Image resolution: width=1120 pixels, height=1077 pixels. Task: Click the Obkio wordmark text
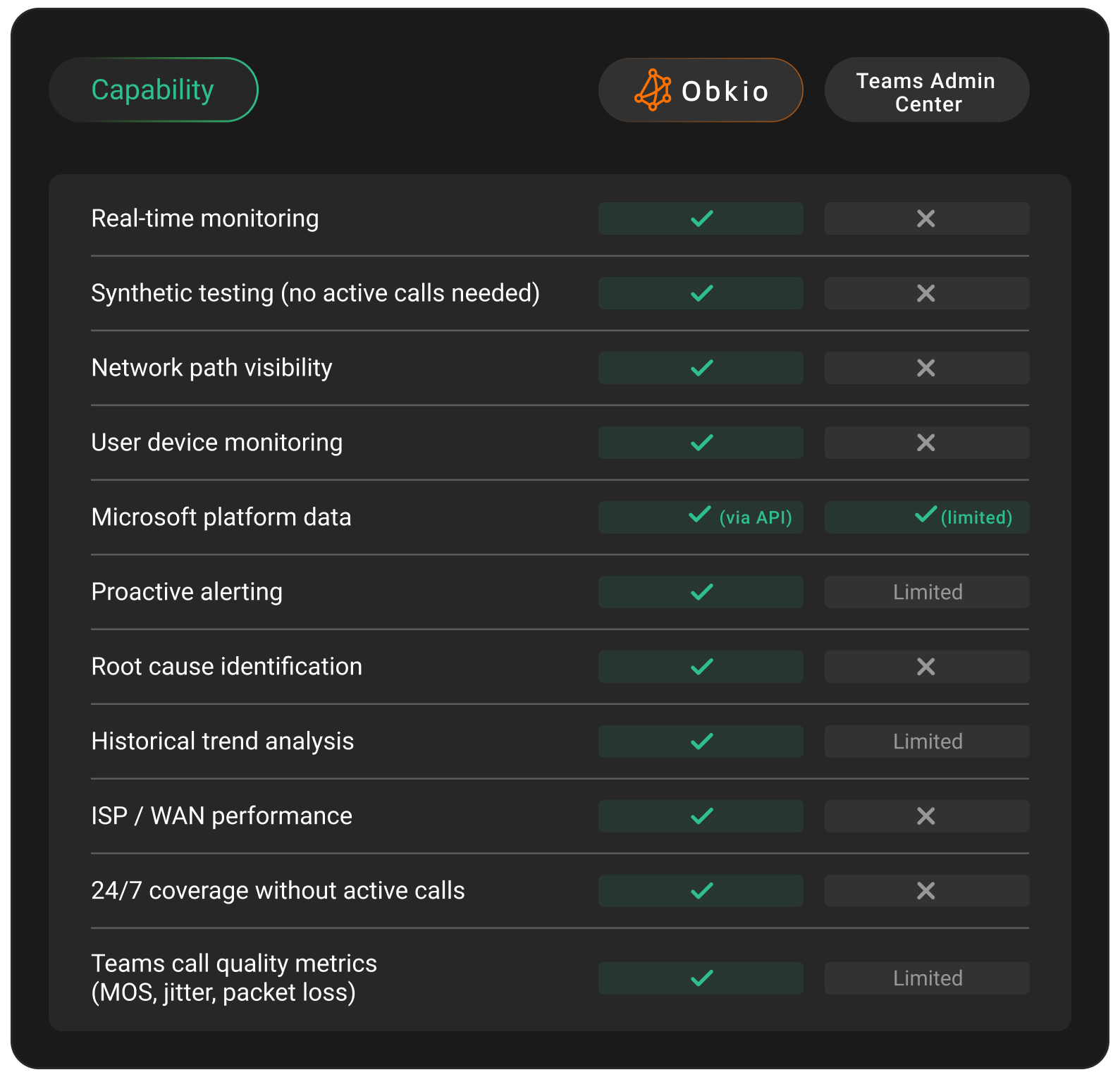725,92
